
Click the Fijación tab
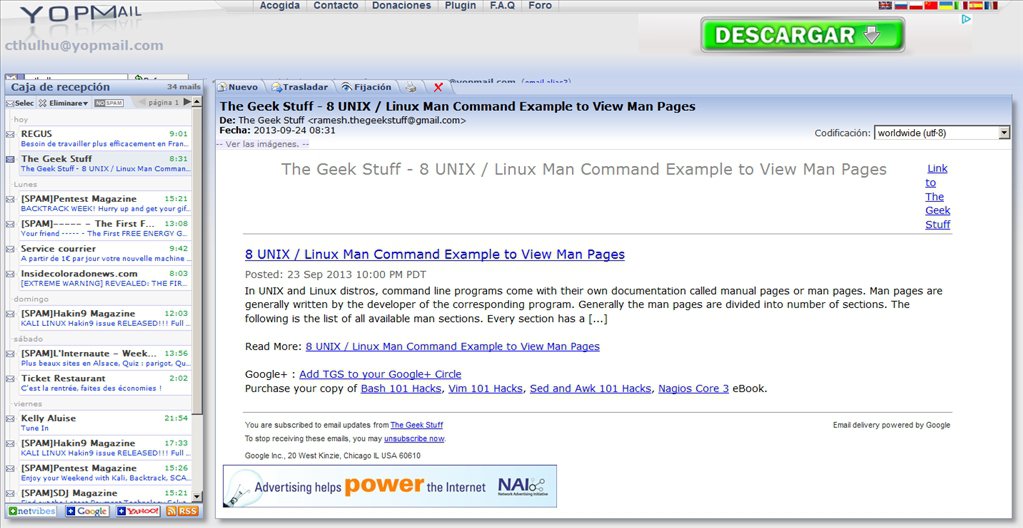[x=367, y=87]
